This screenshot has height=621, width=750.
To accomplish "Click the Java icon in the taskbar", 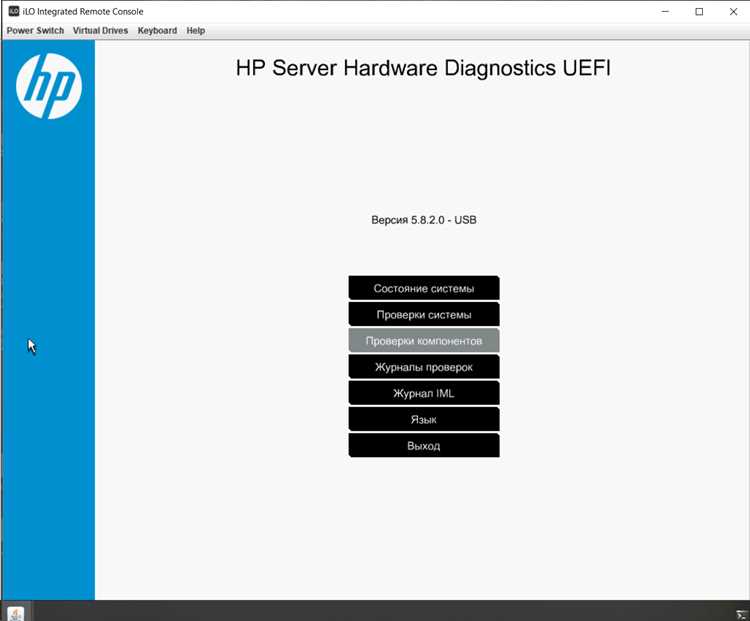I will click(x=16, y=613).
